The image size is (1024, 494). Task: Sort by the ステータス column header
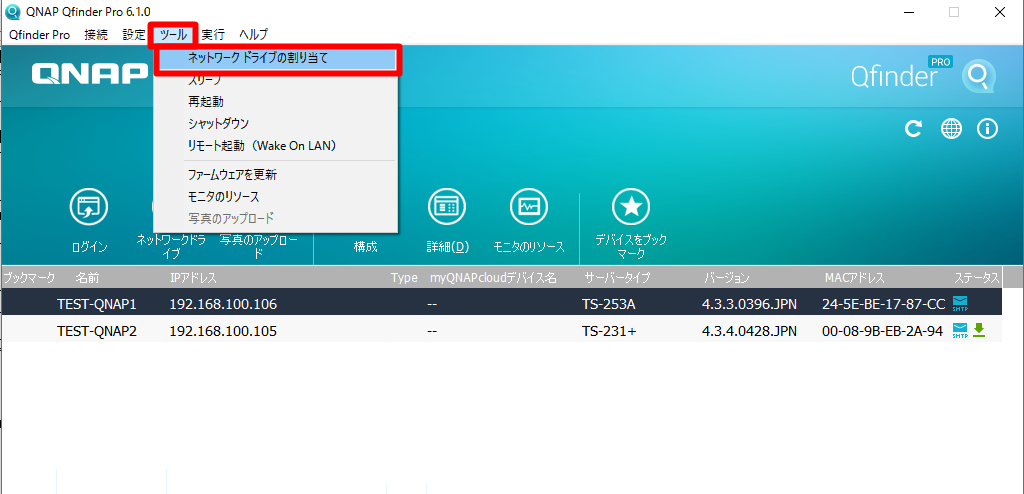click(977, 278)
